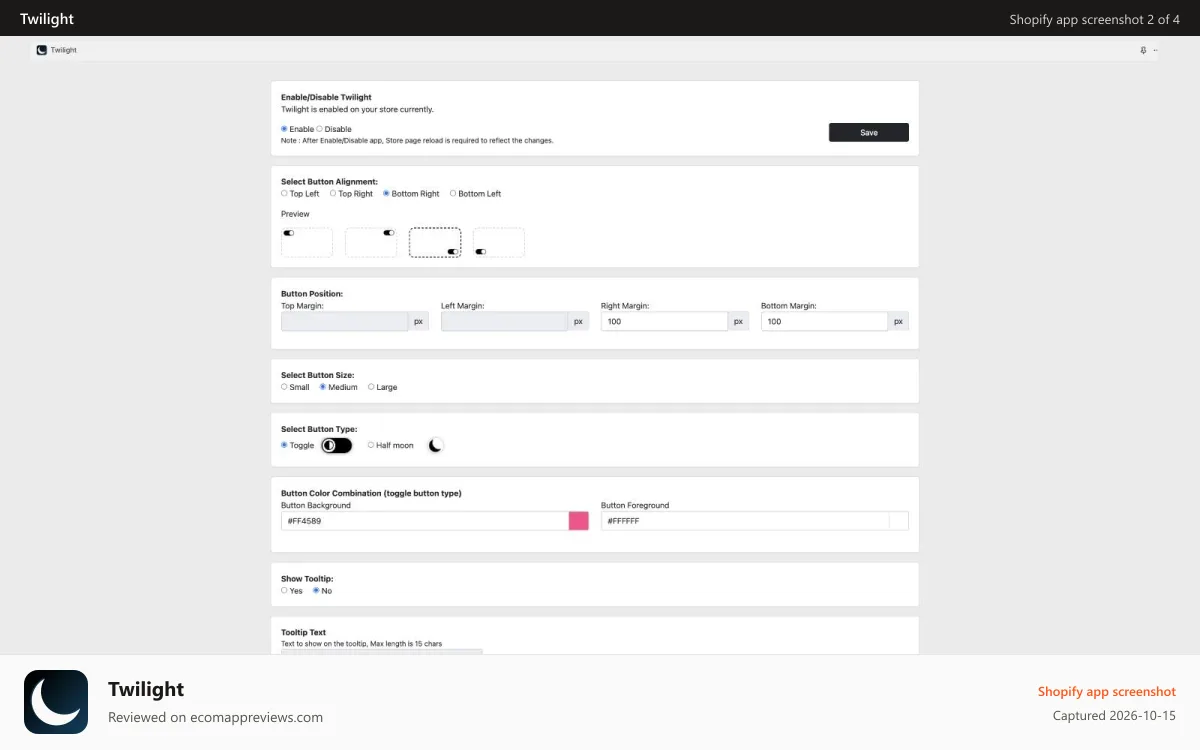The image size is (1200, 750).
Task: Click the Button Position heading
Action: coord(312,294)
